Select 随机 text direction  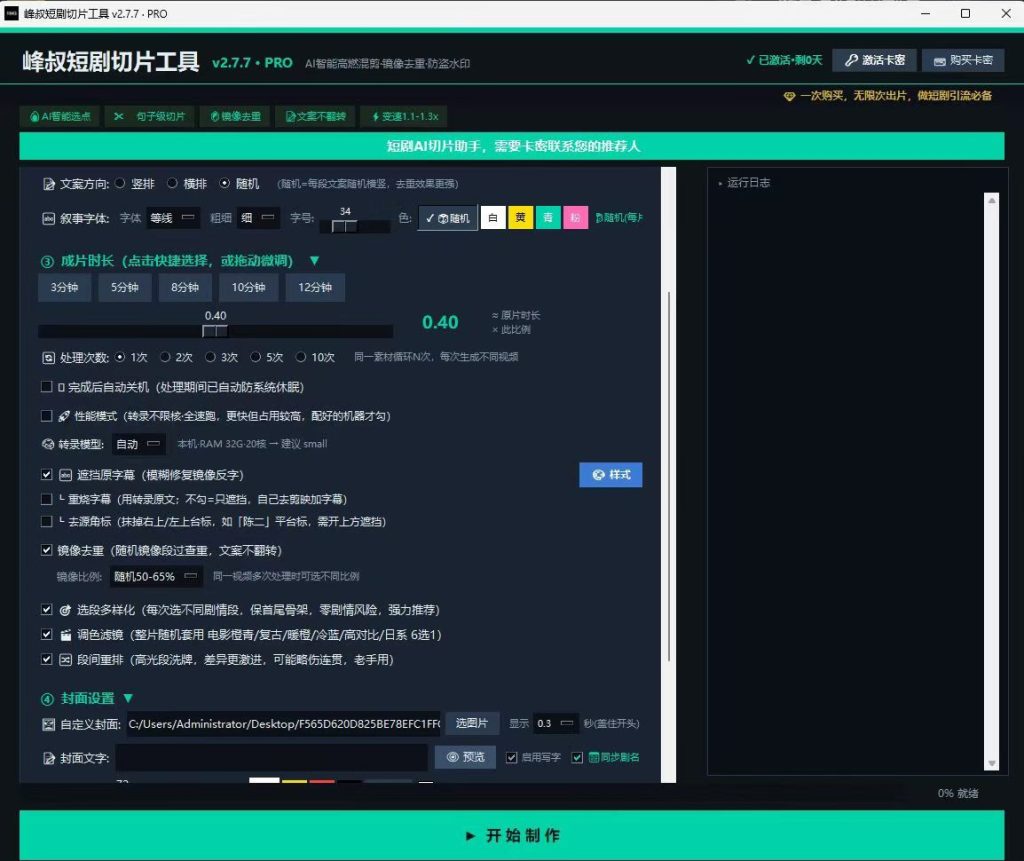[225, 184]
